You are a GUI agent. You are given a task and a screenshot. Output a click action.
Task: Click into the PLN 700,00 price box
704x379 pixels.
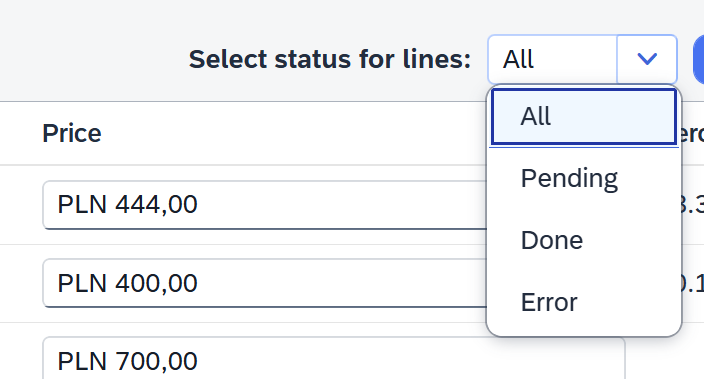(334, 358)
